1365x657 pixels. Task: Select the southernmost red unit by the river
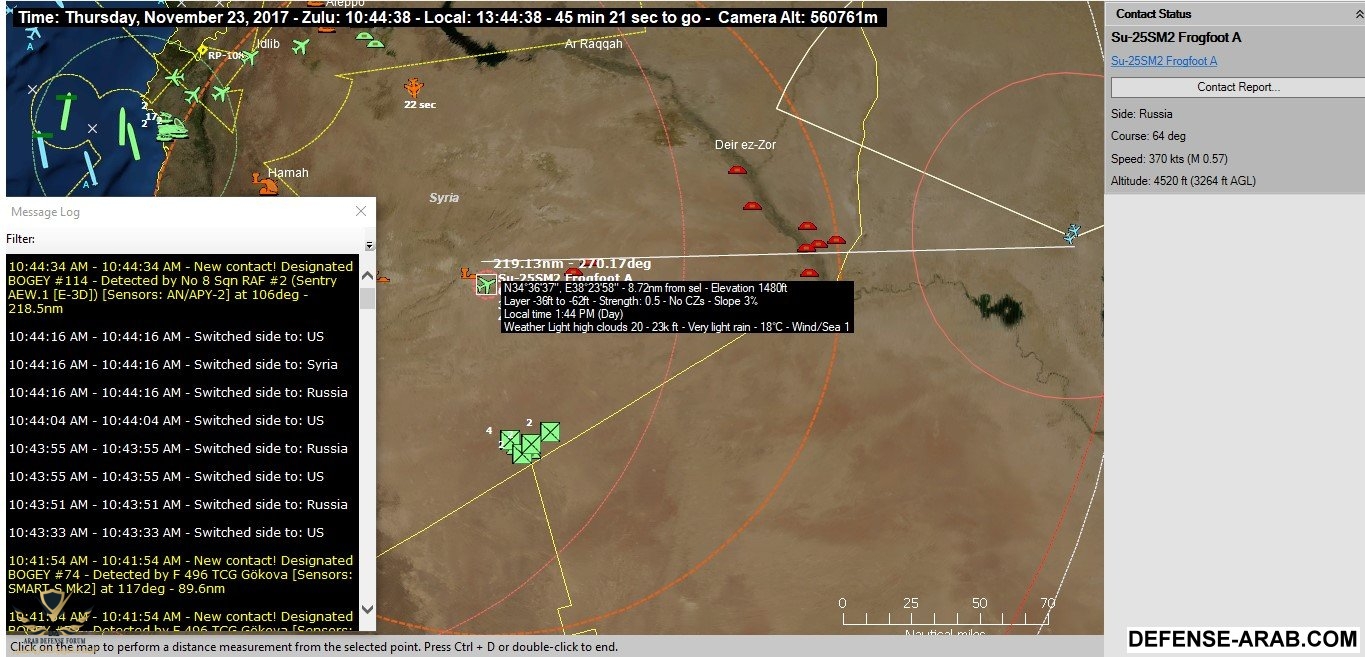pos(809,273)
